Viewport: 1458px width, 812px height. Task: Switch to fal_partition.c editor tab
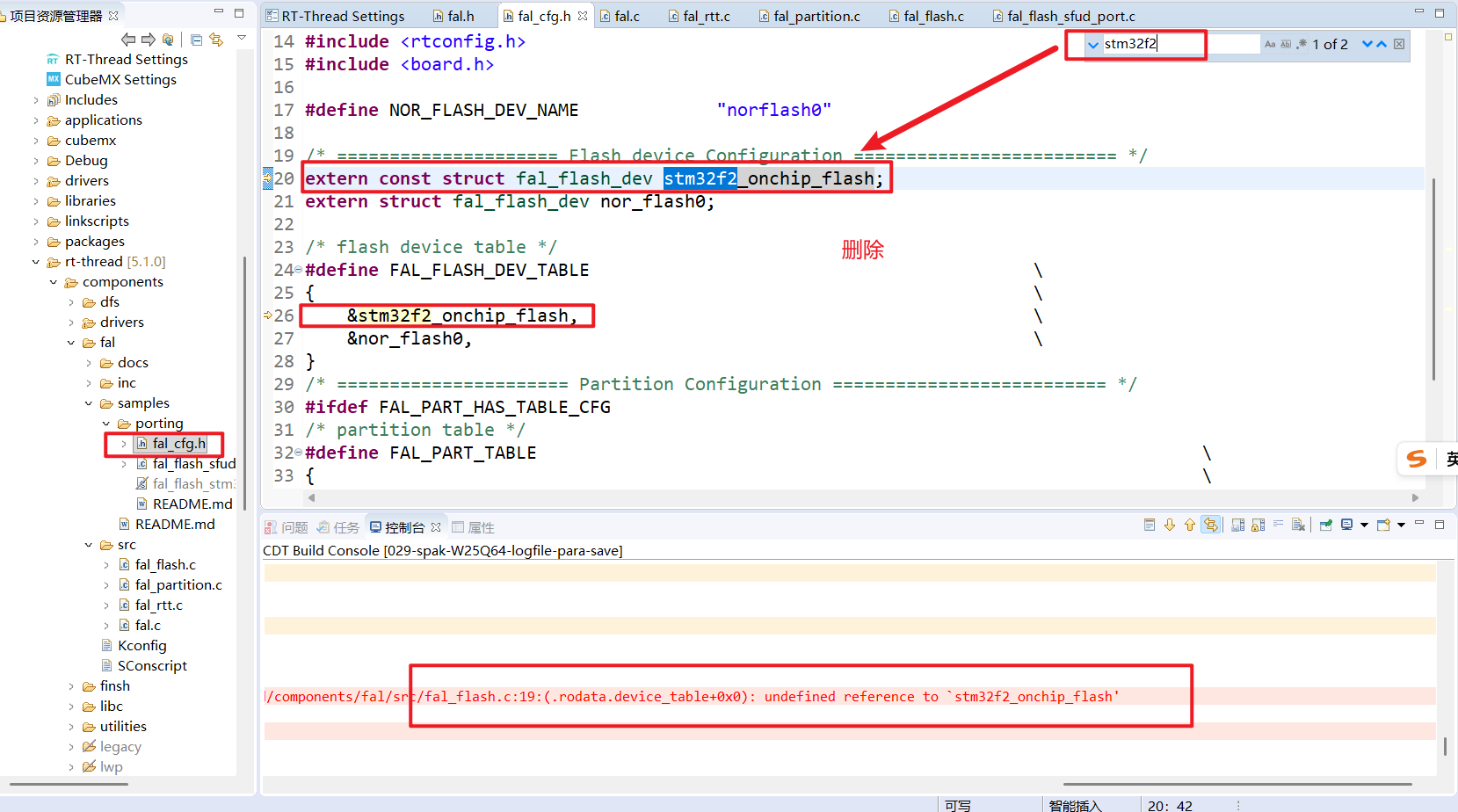(809, 16)
